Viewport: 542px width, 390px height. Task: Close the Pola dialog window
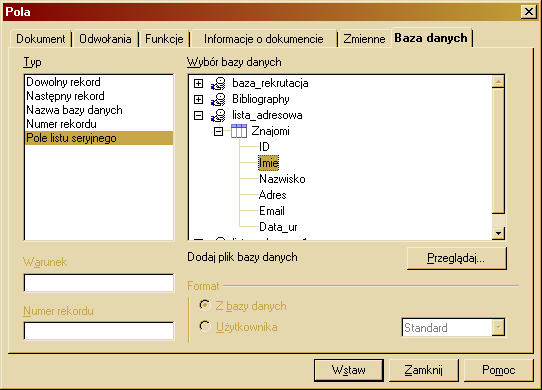(x=529, y=12)
